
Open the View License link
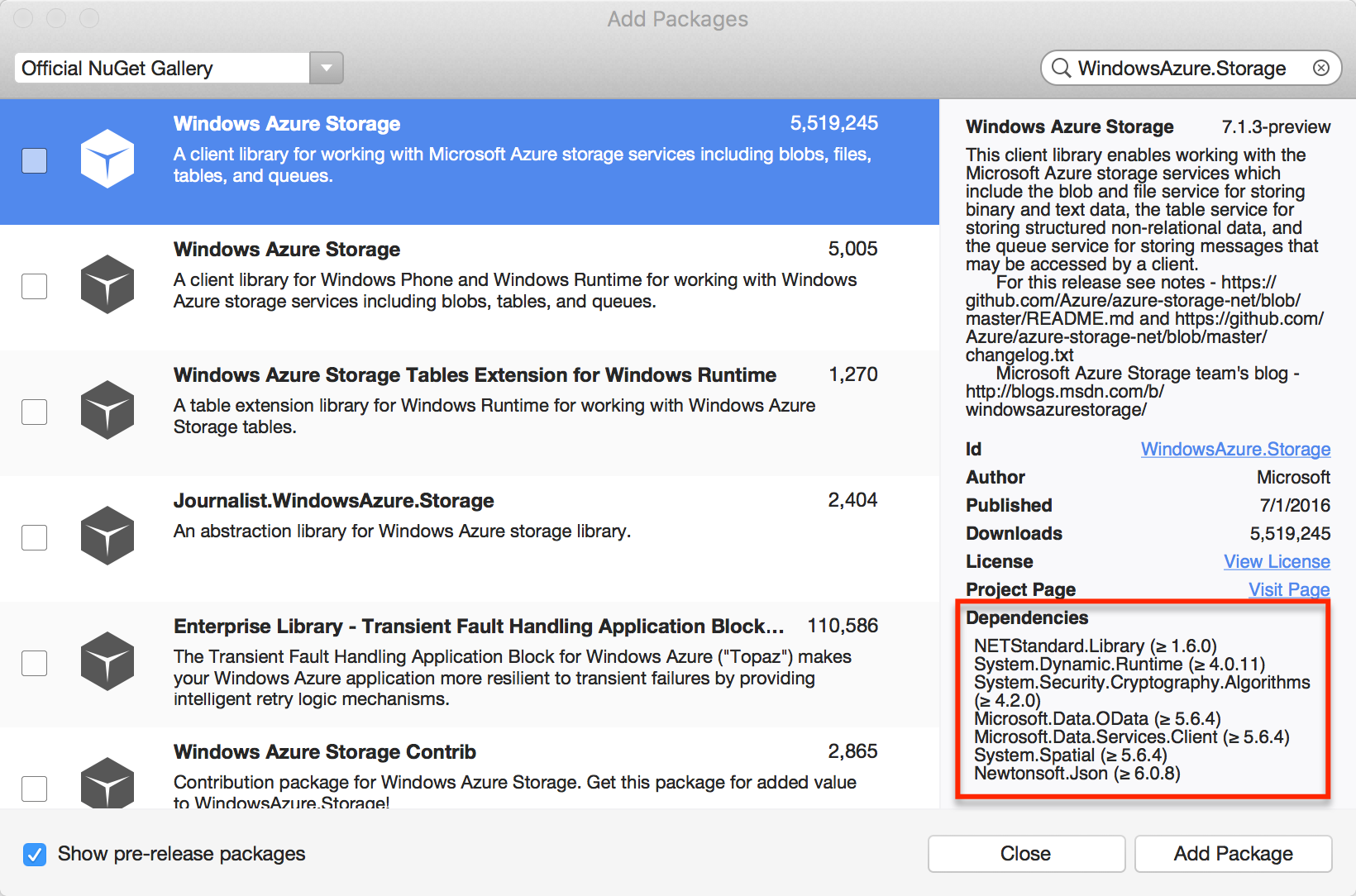click(x=1277, y=561)
